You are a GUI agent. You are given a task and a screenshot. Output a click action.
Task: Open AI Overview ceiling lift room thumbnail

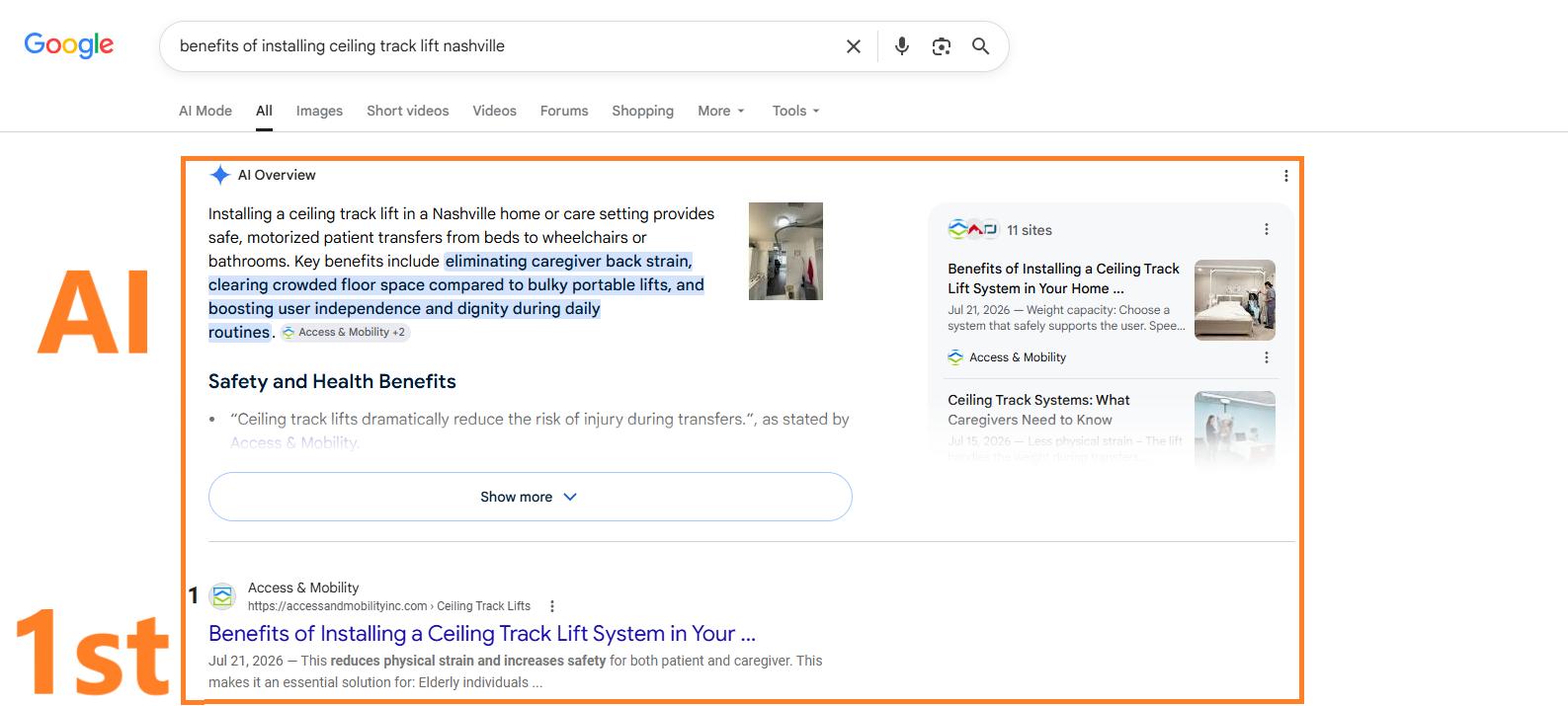point(785,251)
